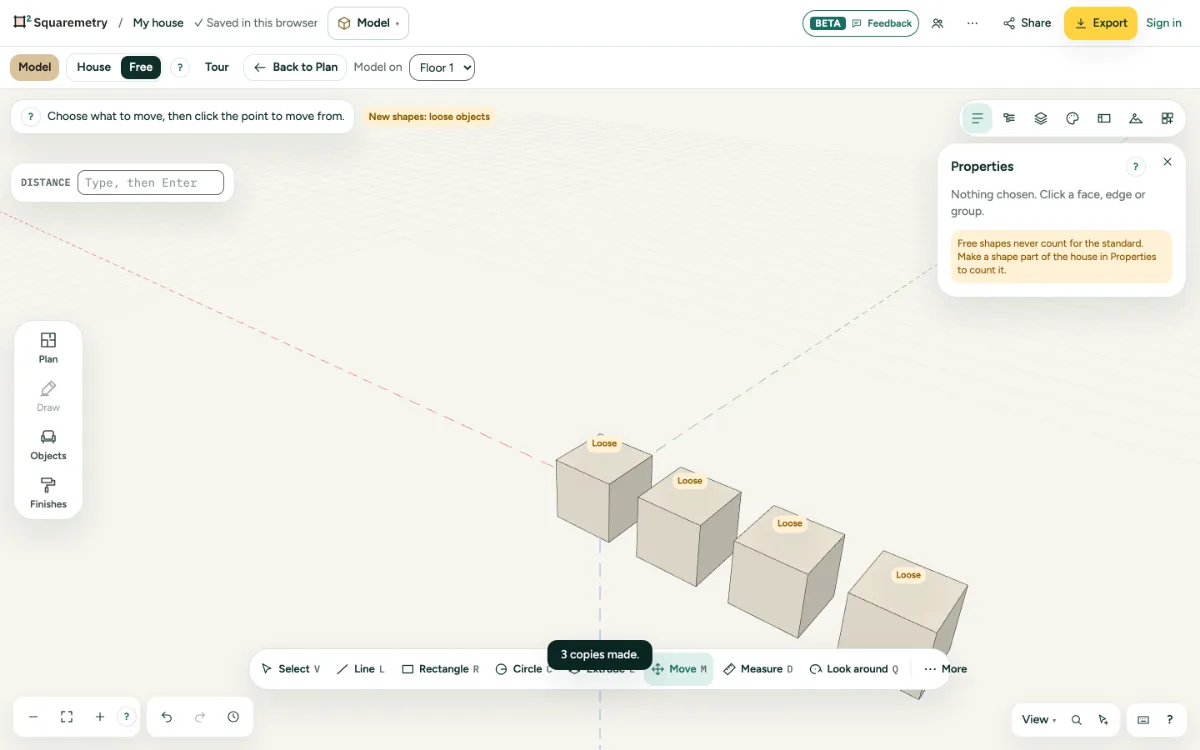Screen dimensions: 1200x750
Task: Open the Objects library
Action: pos(48,445)
